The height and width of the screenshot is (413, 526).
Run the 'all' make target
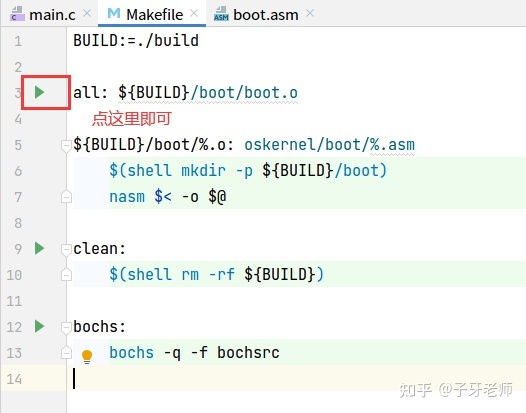coord(40,92)
